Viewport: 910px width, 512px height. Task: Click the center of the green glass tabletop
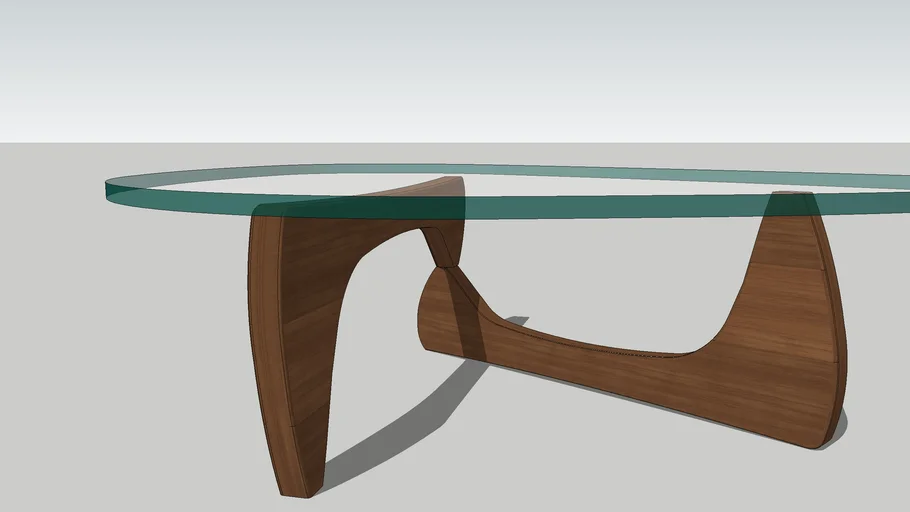point(560,188)
